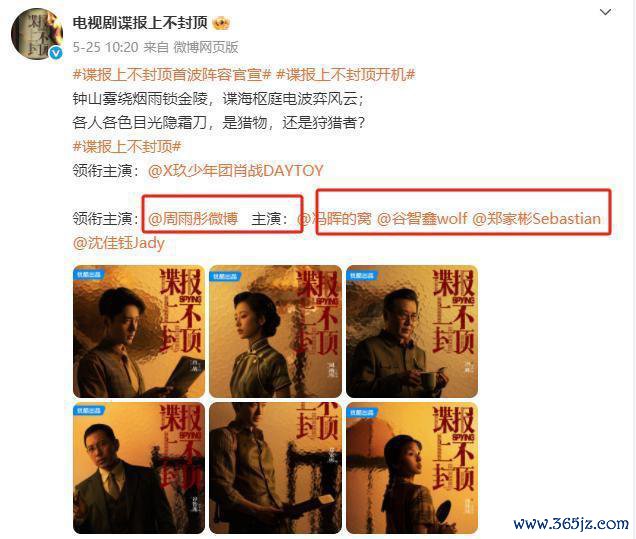
Task: Open hashtag #谍报上不封顶开机#
Action: coord(346,75)
